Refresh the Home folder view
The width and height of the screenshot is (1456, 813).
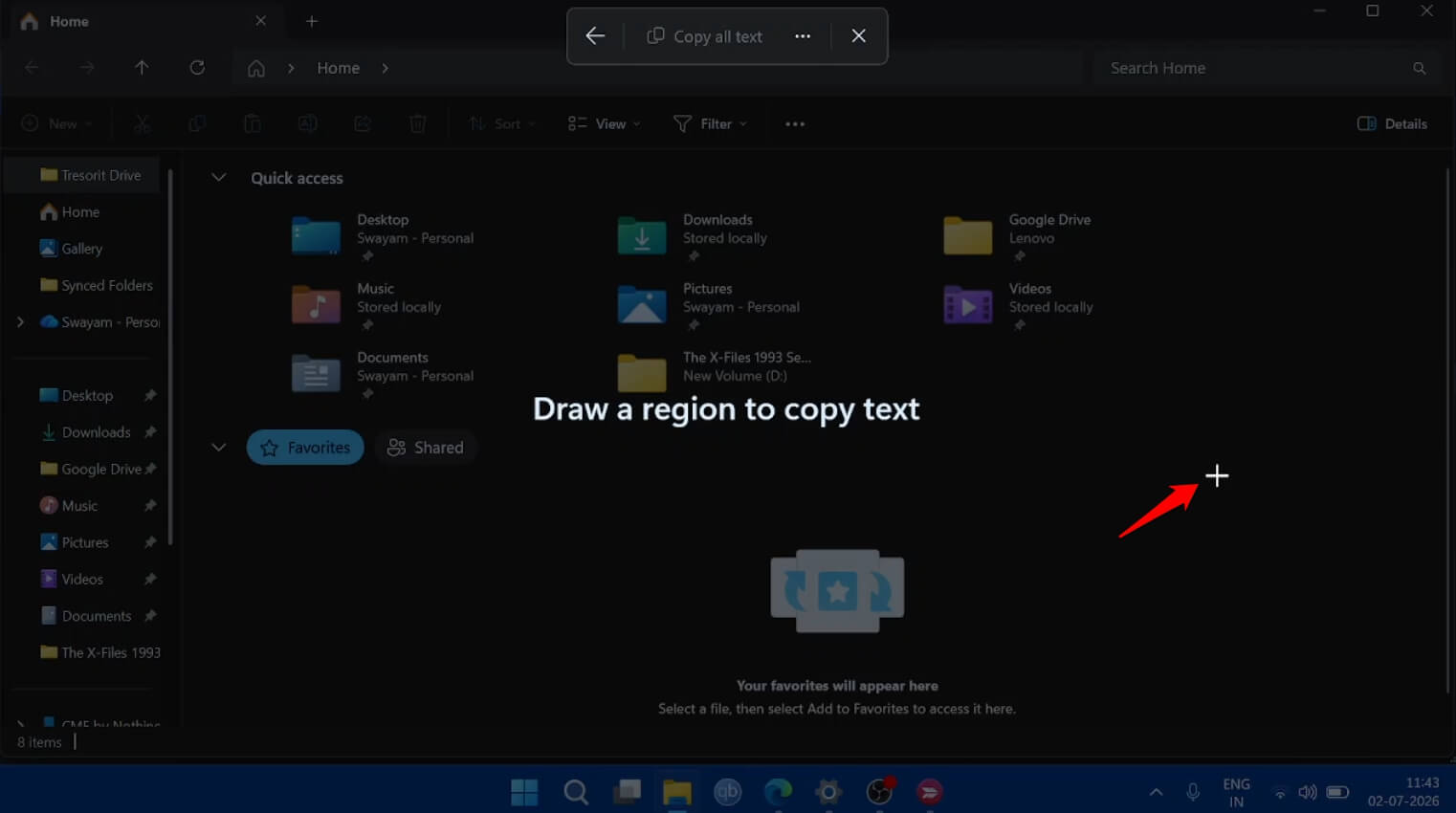197,67
